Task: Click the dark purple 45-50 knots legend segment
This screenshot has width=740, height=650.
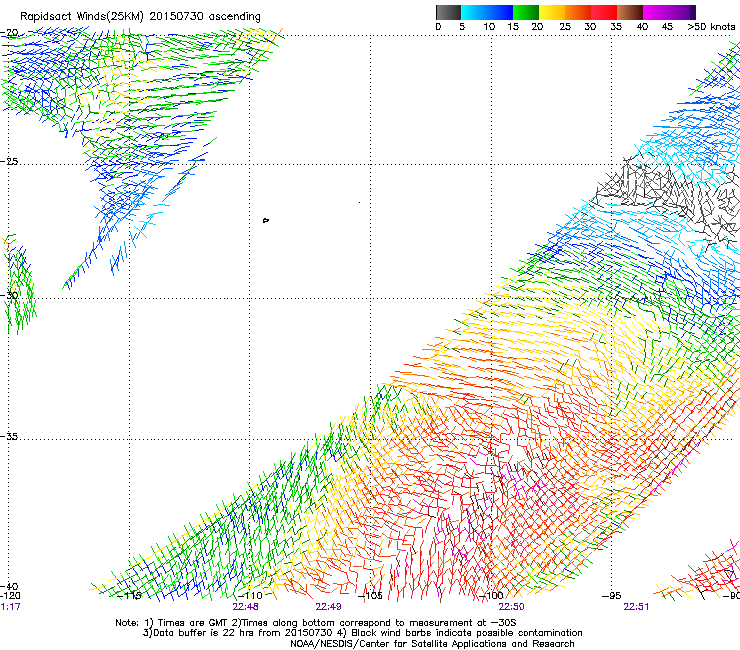Action: point(682,12)
